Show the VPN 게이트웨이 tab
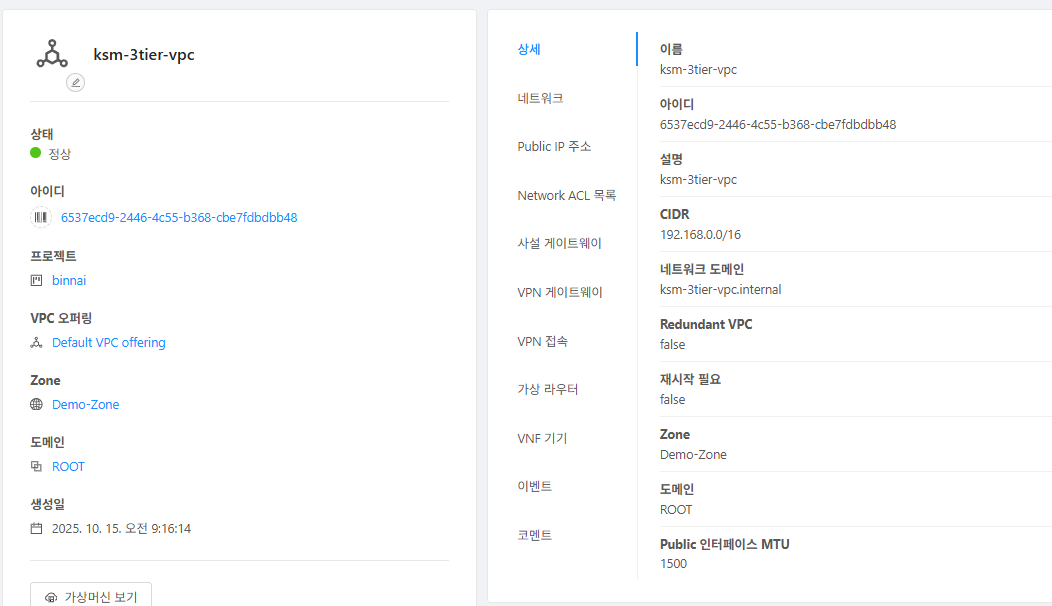The width and height of the screenshot is (1052, 606). (x=560, y=293)
